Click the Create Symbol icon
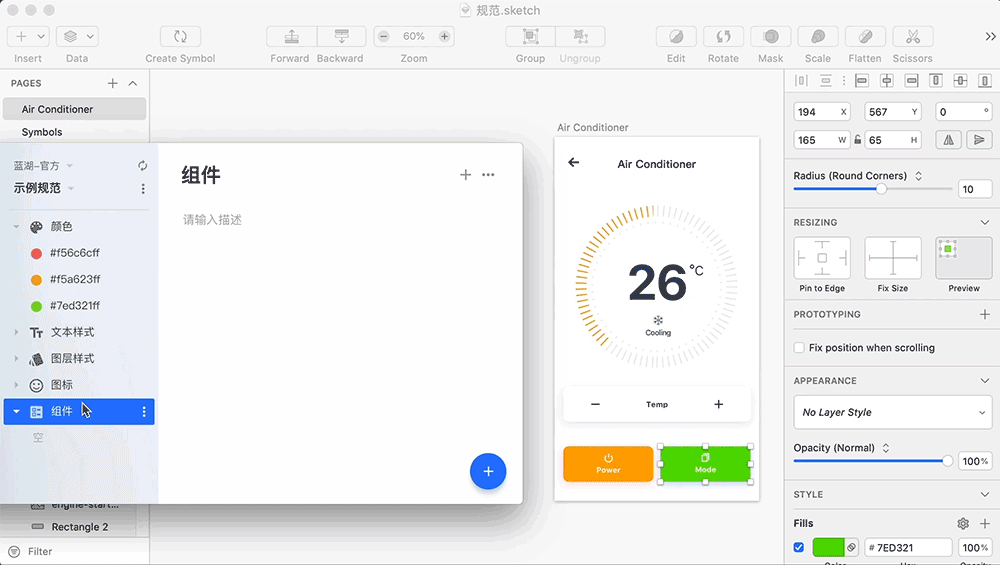This screenshot has width=1000, height=565. click(180, 36)
